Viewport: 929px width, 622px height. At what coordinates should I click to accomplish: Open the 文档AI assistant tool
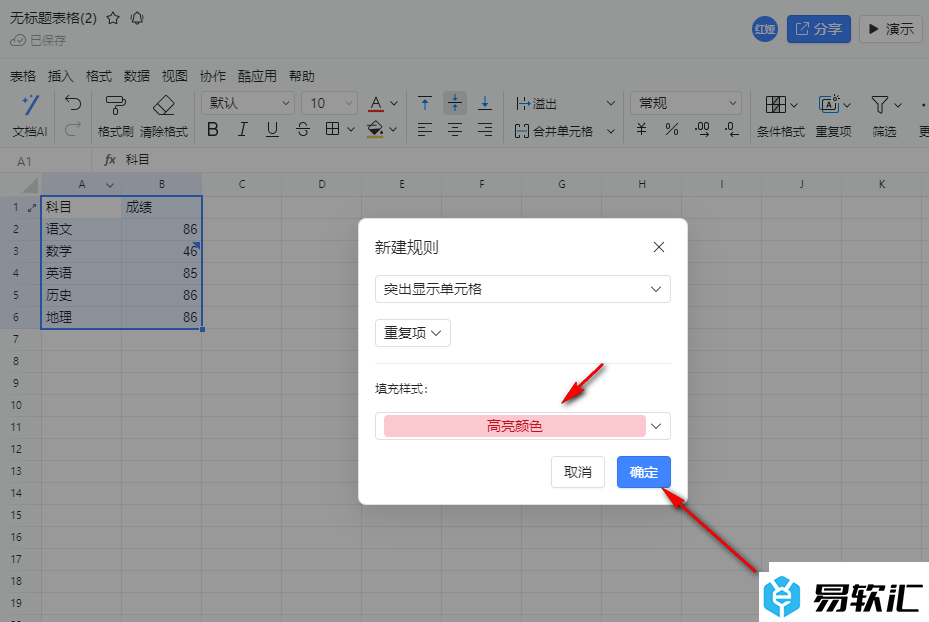(30, 116)
